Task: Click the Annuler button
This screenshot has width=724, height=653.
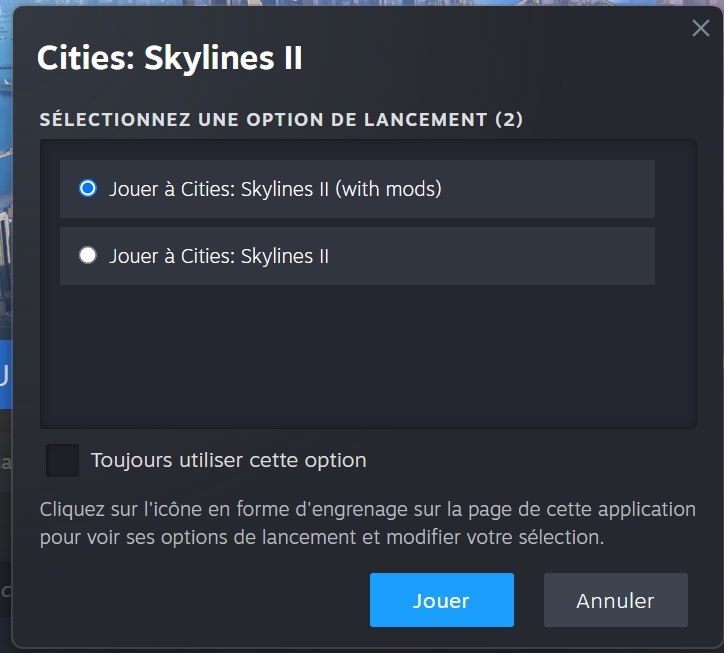Action: pyautogui.click(x=615, y=600)
